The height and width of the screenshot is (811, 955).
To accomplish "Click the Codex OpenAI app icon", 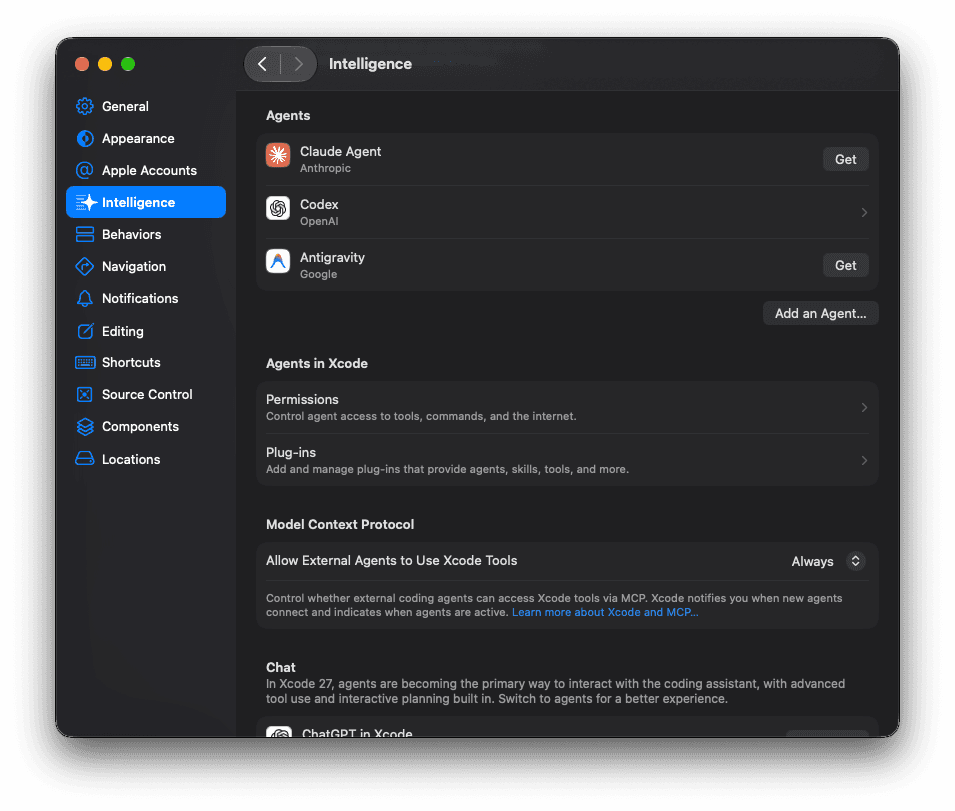I will (x=278, y=208).
